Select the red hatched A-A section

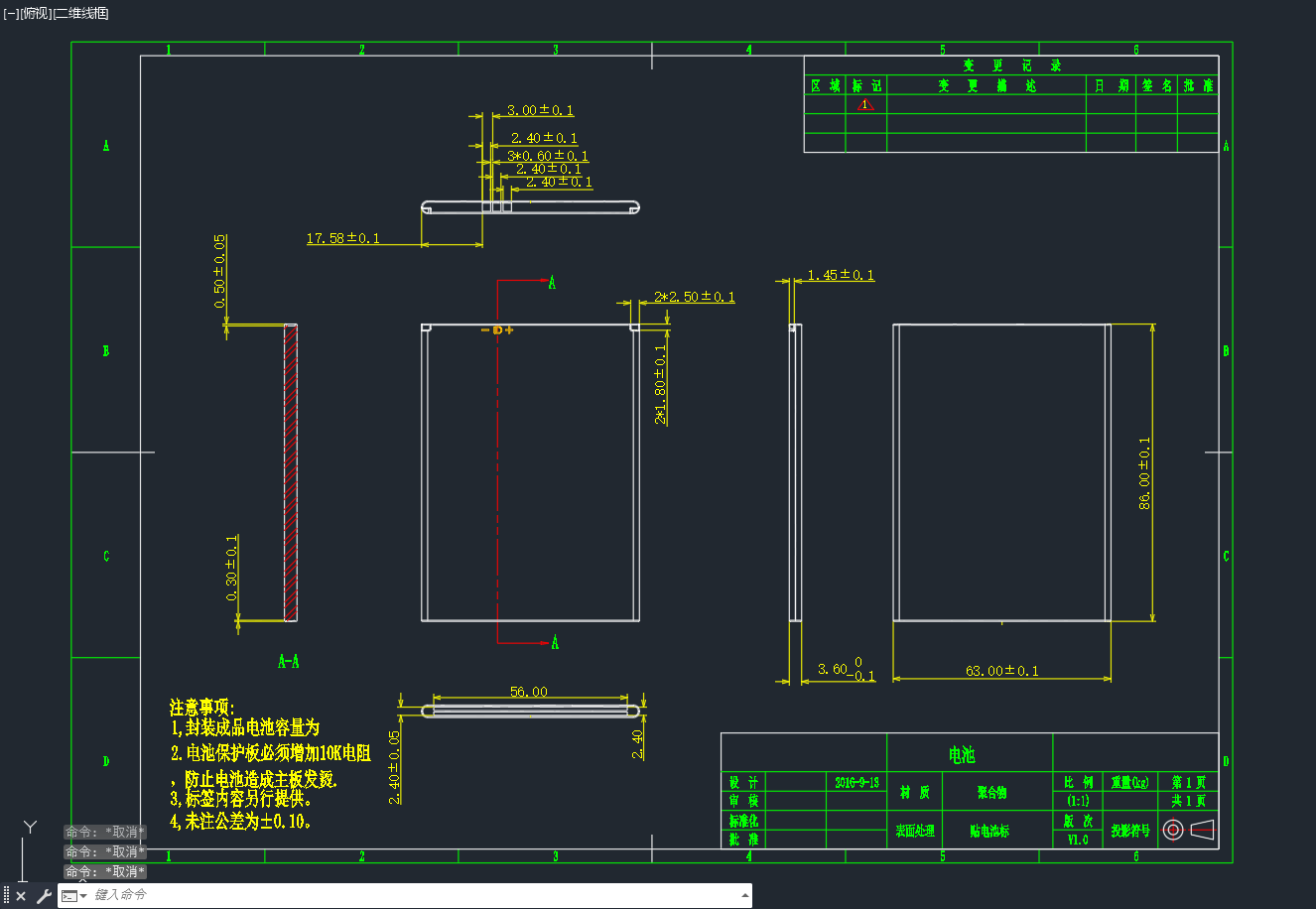tap(291, 472)
